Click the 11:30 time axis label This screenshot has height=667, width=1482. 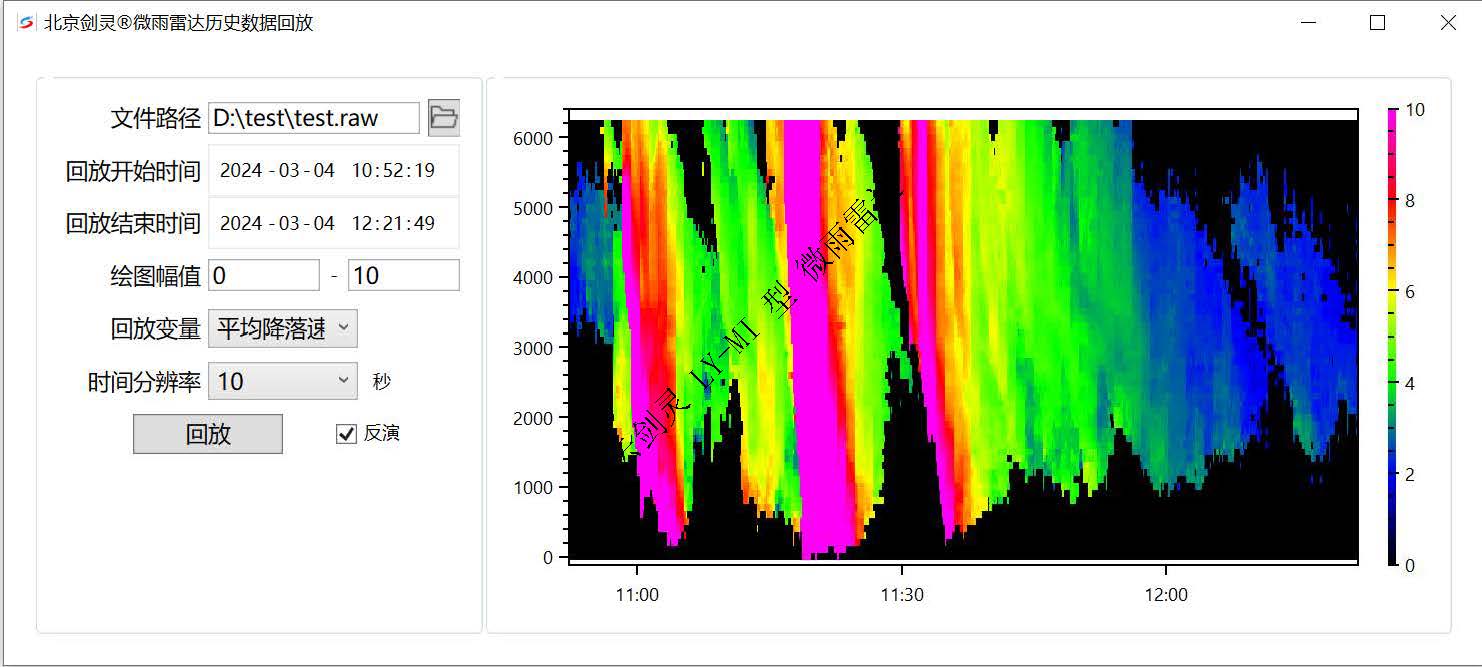click(x=902, y=595)
